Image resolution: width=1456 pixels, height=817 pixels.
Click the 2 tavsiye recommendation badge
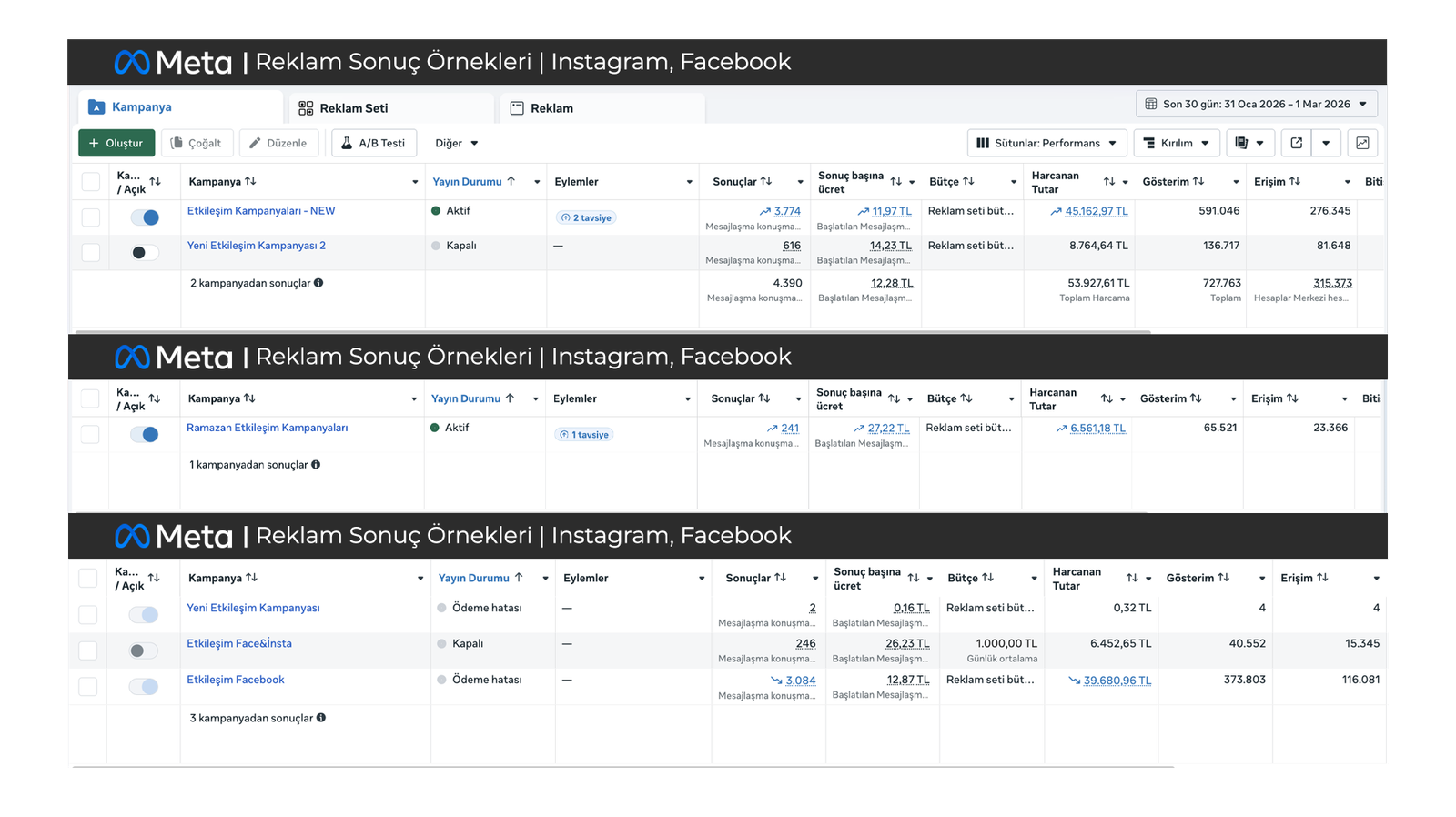(587, 217)
